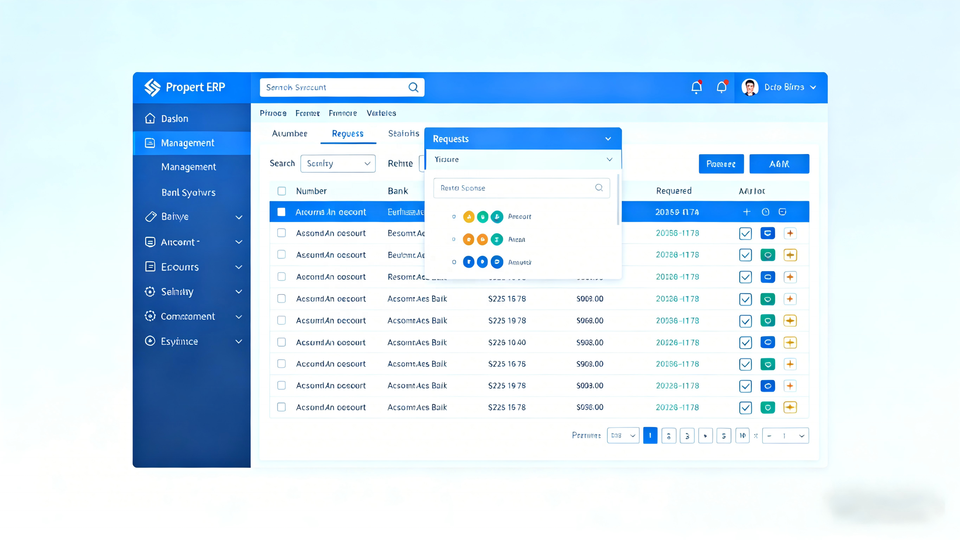This screenshot has width=960, height=540.
Task: Click the Selnirty gear icon in sidebar
Action: 150,292
